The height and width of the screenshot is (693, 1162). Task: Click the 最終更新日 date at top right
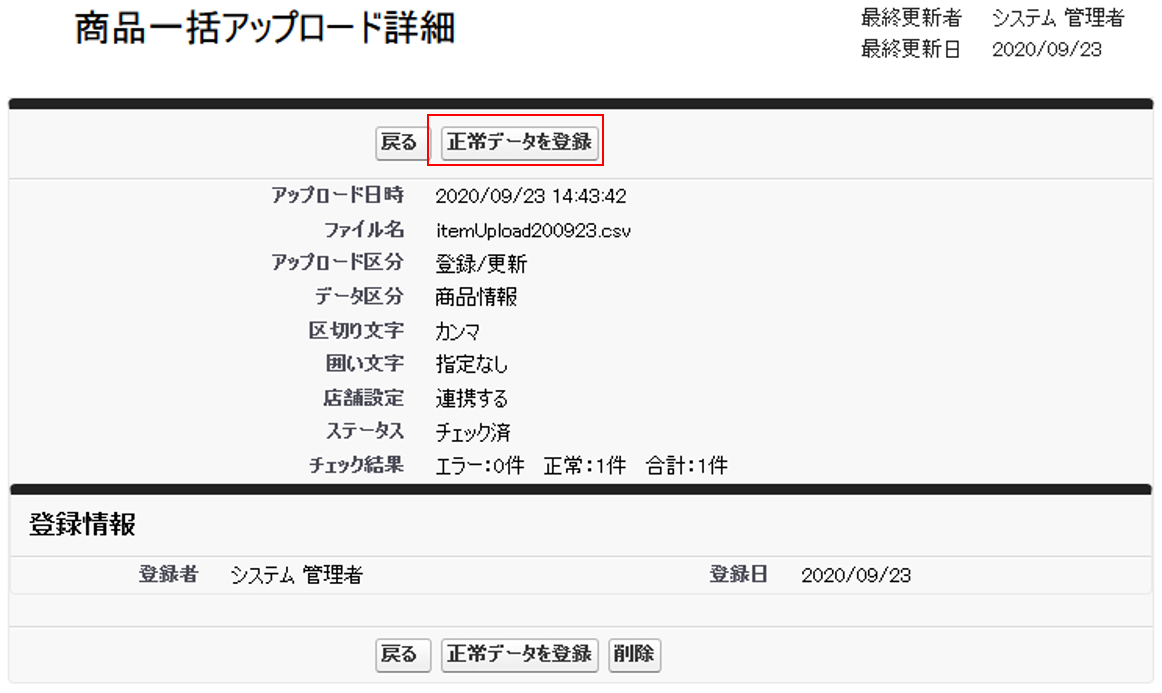(x=1047, y=50)
